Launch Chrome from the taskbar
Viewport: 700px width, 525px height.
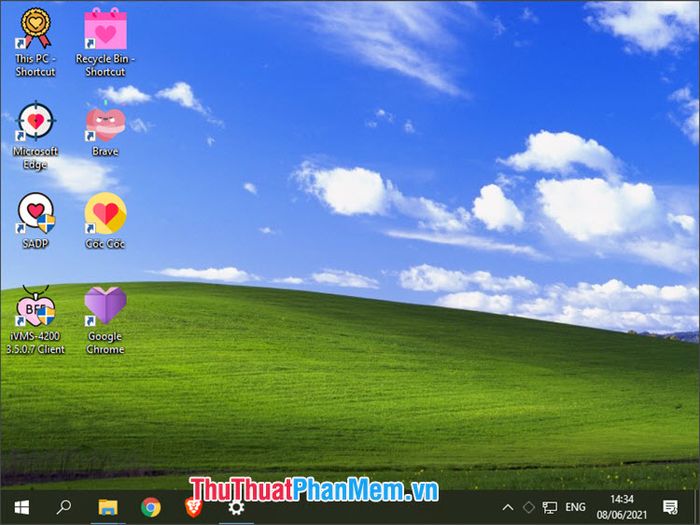pos(151,507)
